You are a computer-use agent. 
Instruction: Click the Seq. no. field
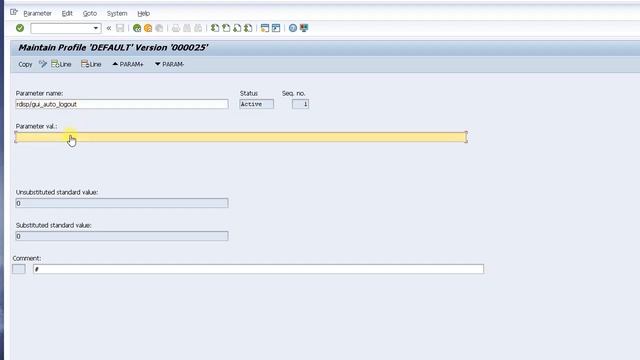pos(300,104)
